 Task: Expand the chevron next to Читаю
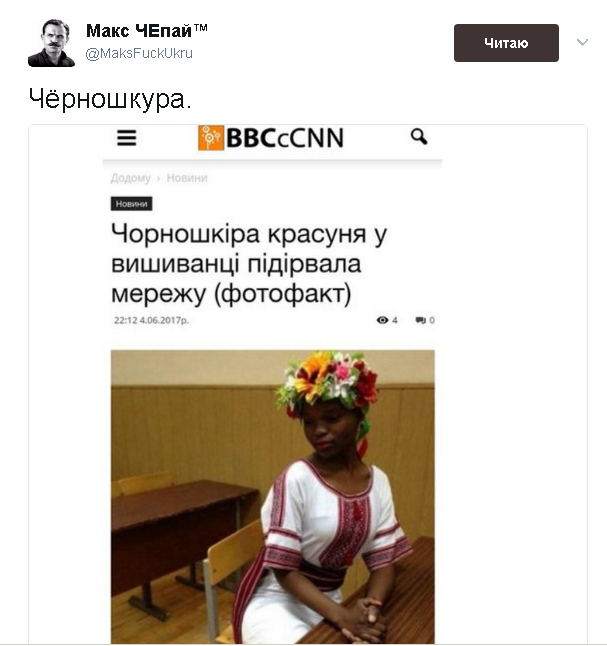click(x=582, y=42)
